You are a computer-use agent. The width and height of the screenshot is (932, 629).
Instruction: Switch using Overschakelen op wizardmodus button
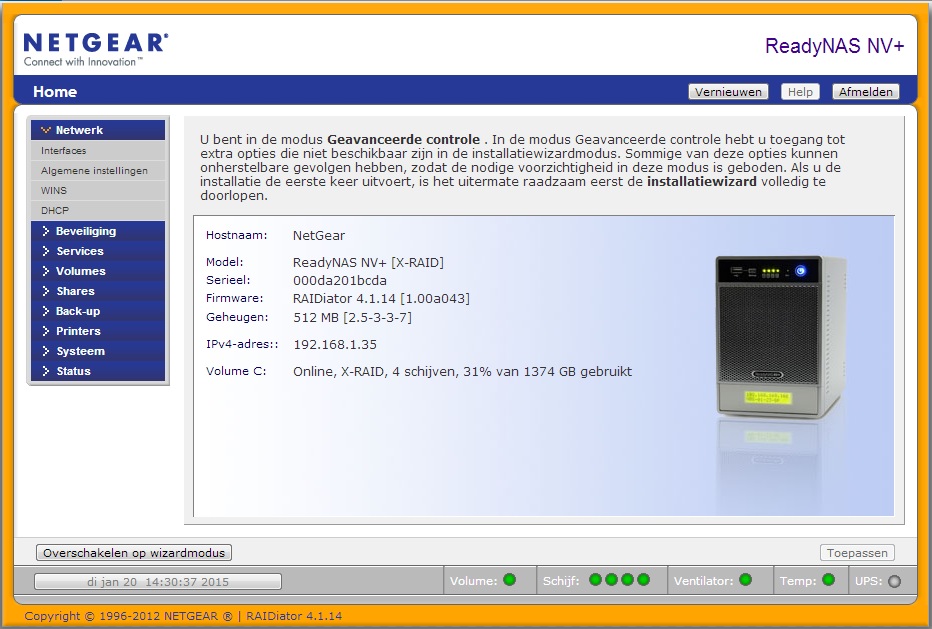pyautogui.click(x=134, y=553)
